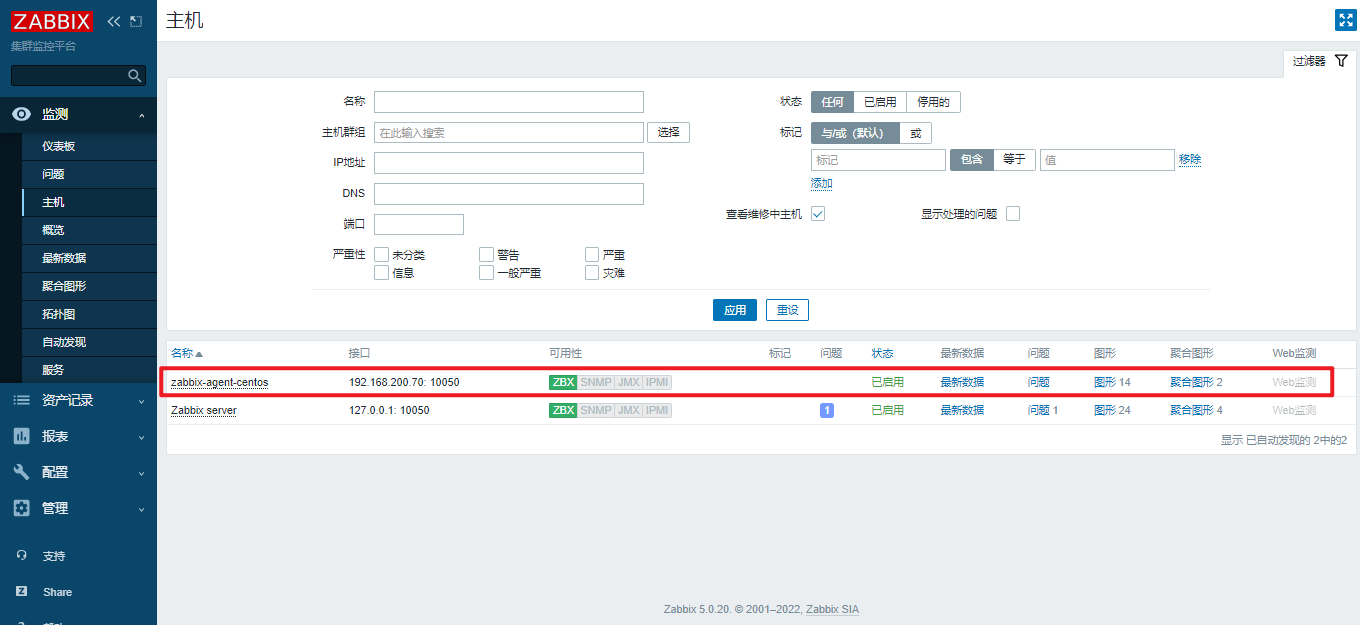
Task: Open 聚合图形 menu item in sidebar
Action: click(x=89, y=286)
